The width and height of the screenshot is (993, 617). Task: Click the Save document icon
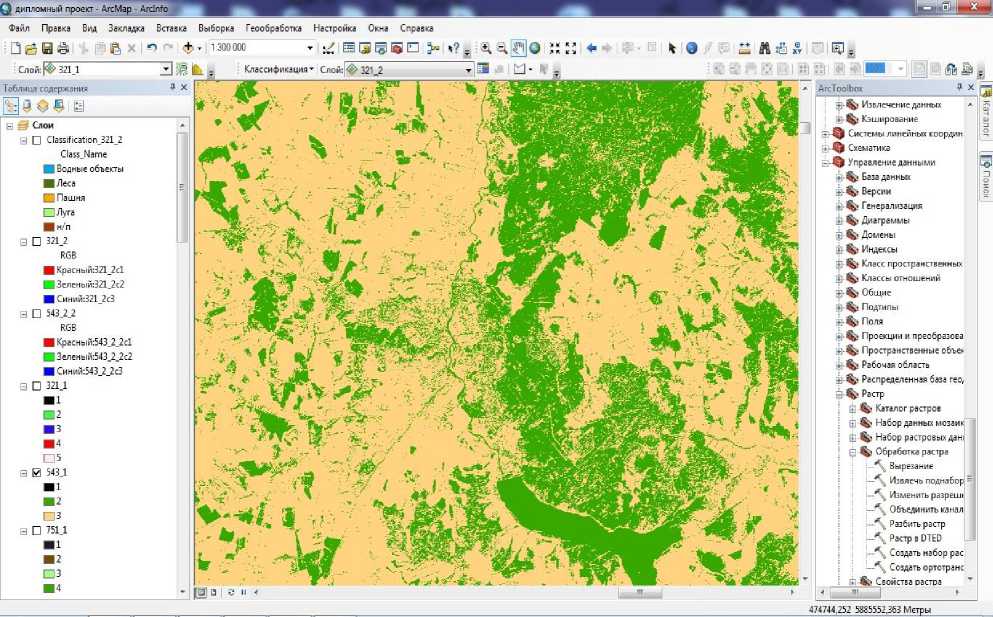pyautogui.click(x=46, y=48)
